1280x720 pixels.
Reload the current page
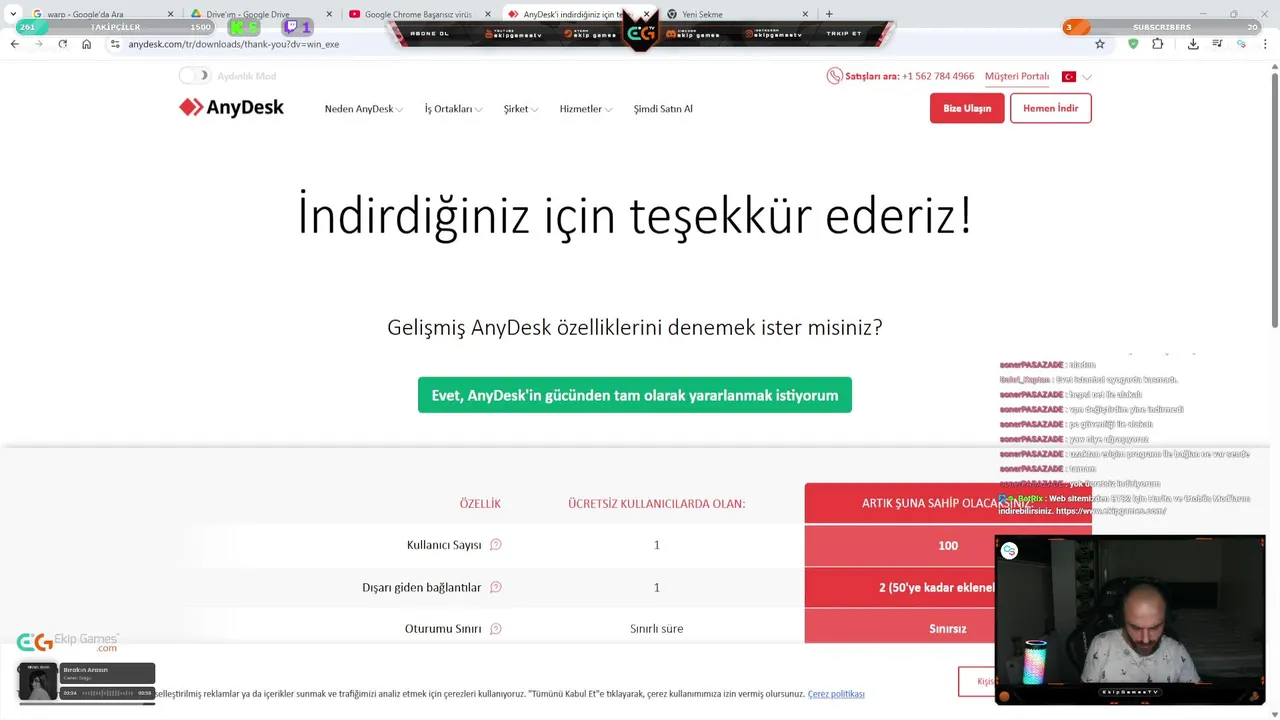(62, 44)
